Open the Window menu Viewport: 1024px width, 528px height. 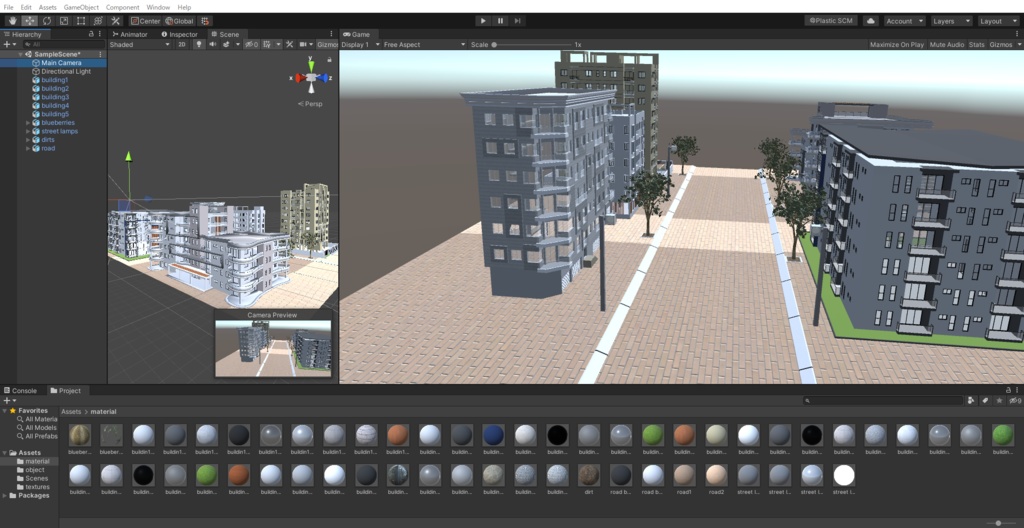click(x=158, y=7)
